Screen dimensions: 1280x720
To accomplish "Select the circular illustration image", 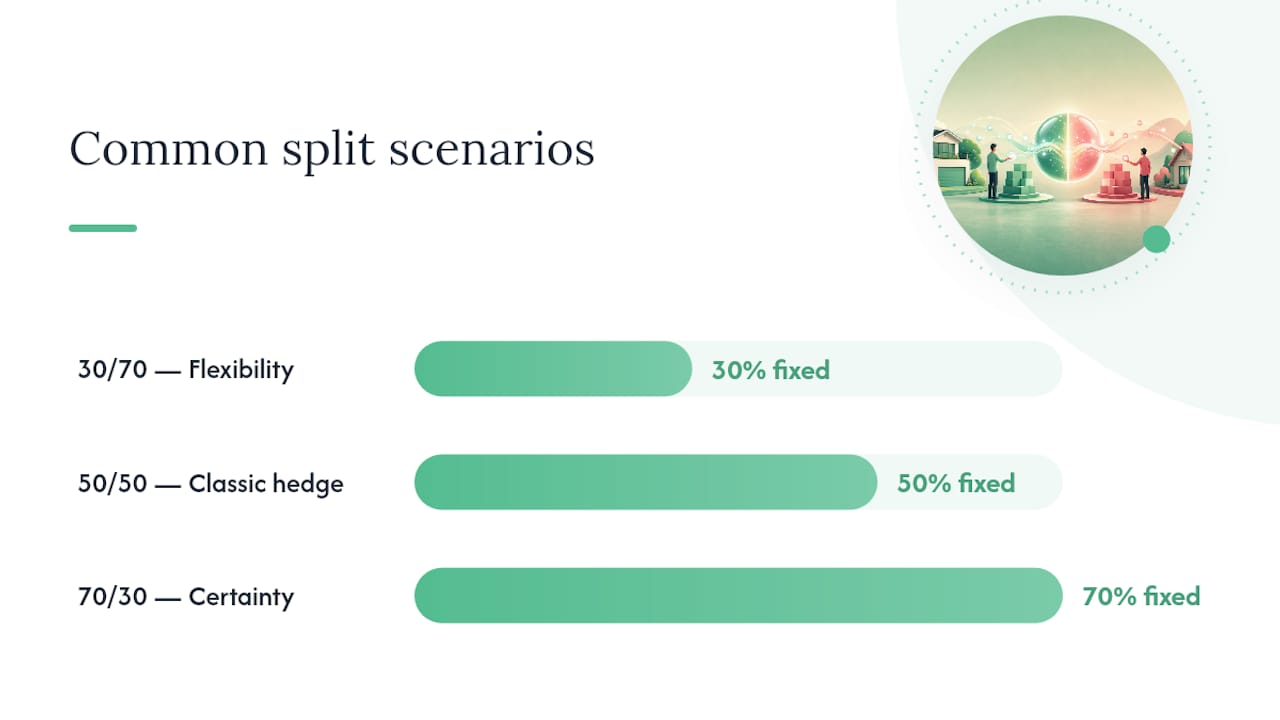I will (1062, 145).
